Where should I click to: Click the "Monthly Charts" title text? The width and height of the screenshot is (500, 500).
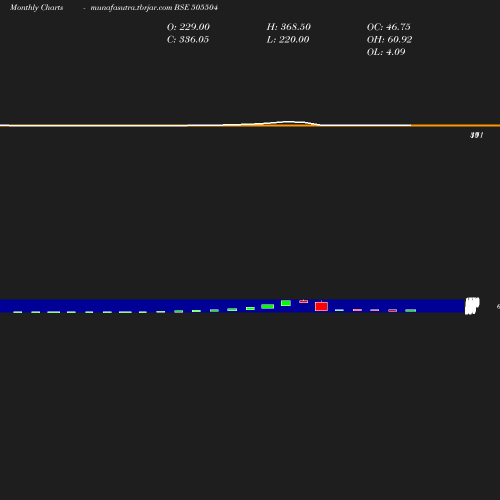[x=37, y=8]
